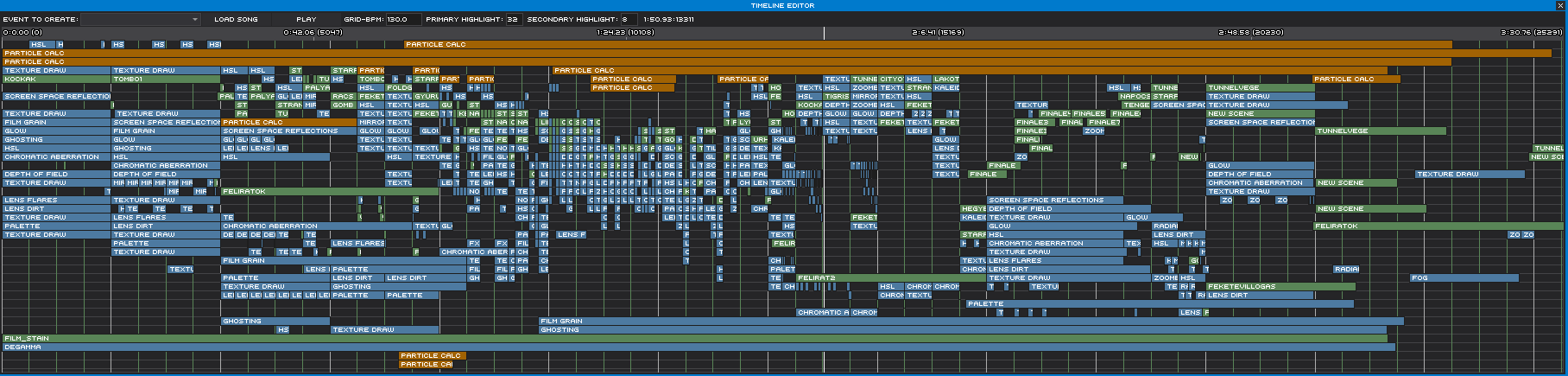Focus the Grid-BPM field showing 130.0
1568x376 pixels.
(403, 19)
